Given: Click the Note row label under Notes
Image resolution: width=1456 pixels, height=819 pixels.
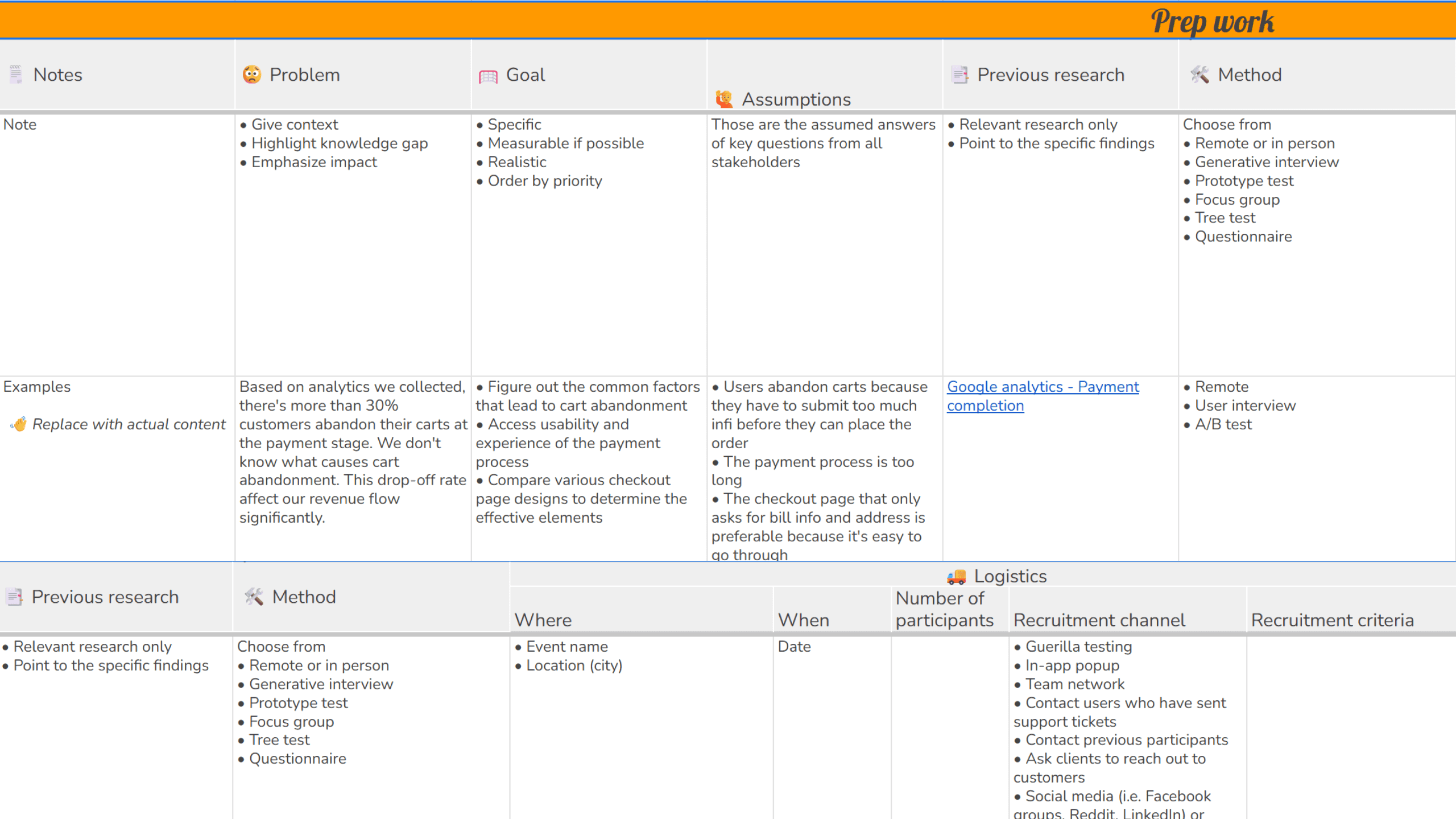Looking at the screenshot, I should point(19,124).
